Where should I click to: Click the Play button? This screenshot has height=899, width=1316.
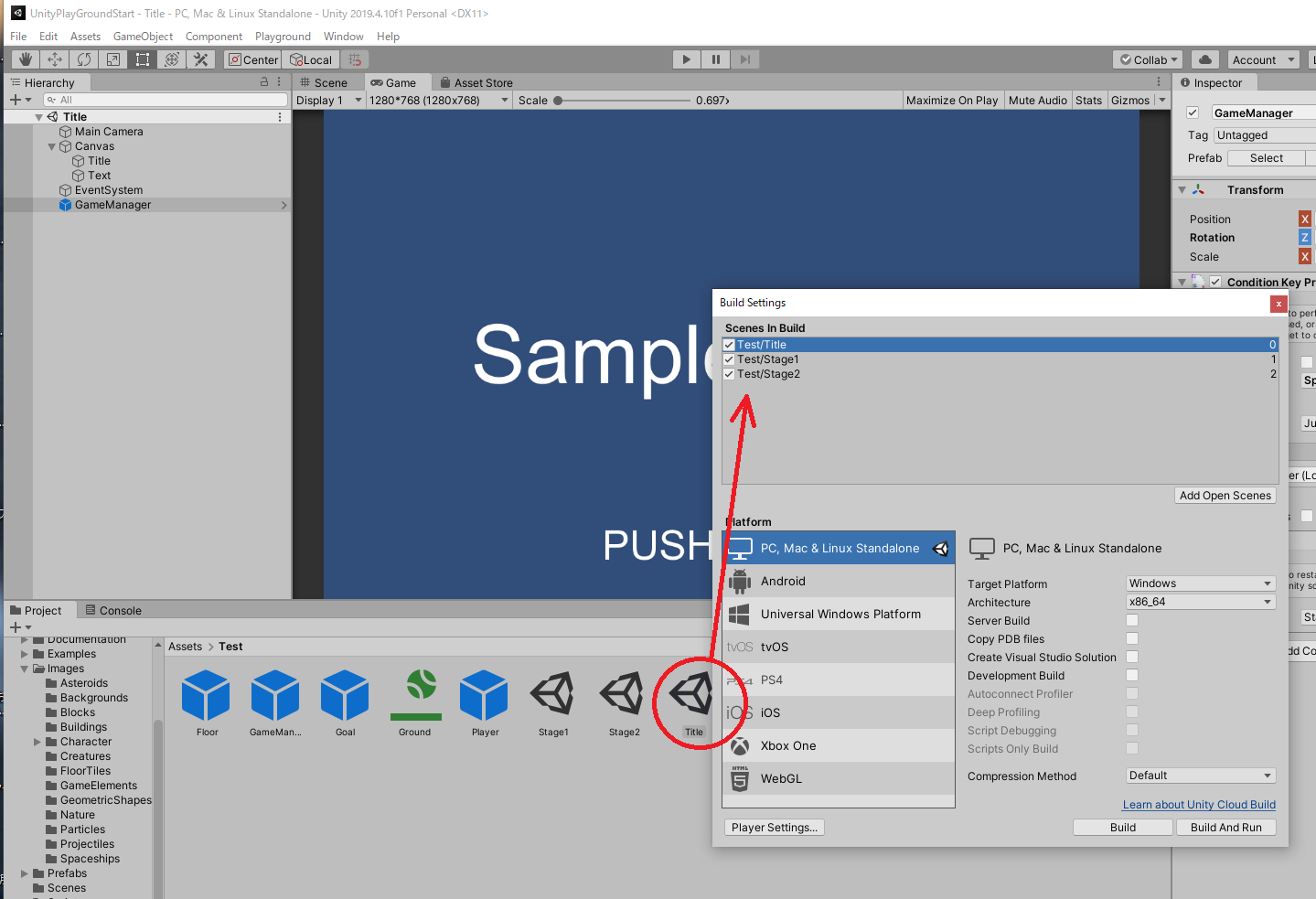686,59
